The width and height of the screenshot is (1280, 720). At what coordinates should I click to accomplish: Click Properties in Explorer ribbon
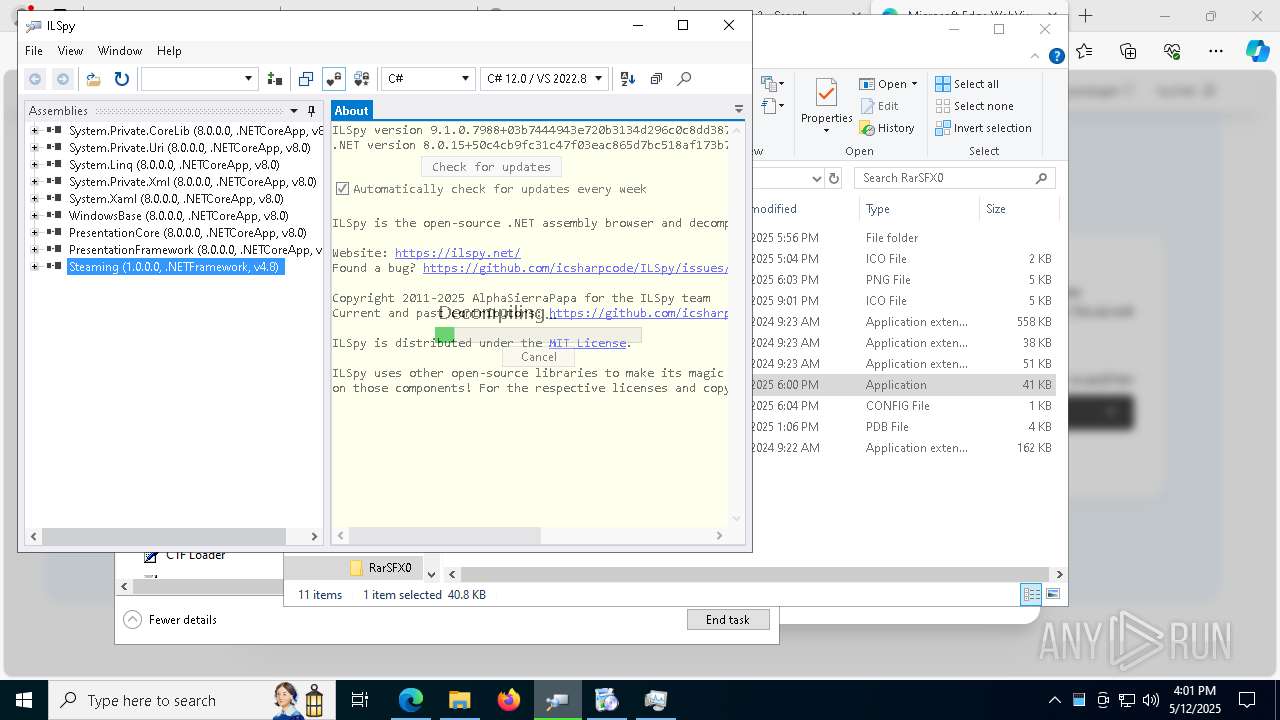(x=826, y=107)
